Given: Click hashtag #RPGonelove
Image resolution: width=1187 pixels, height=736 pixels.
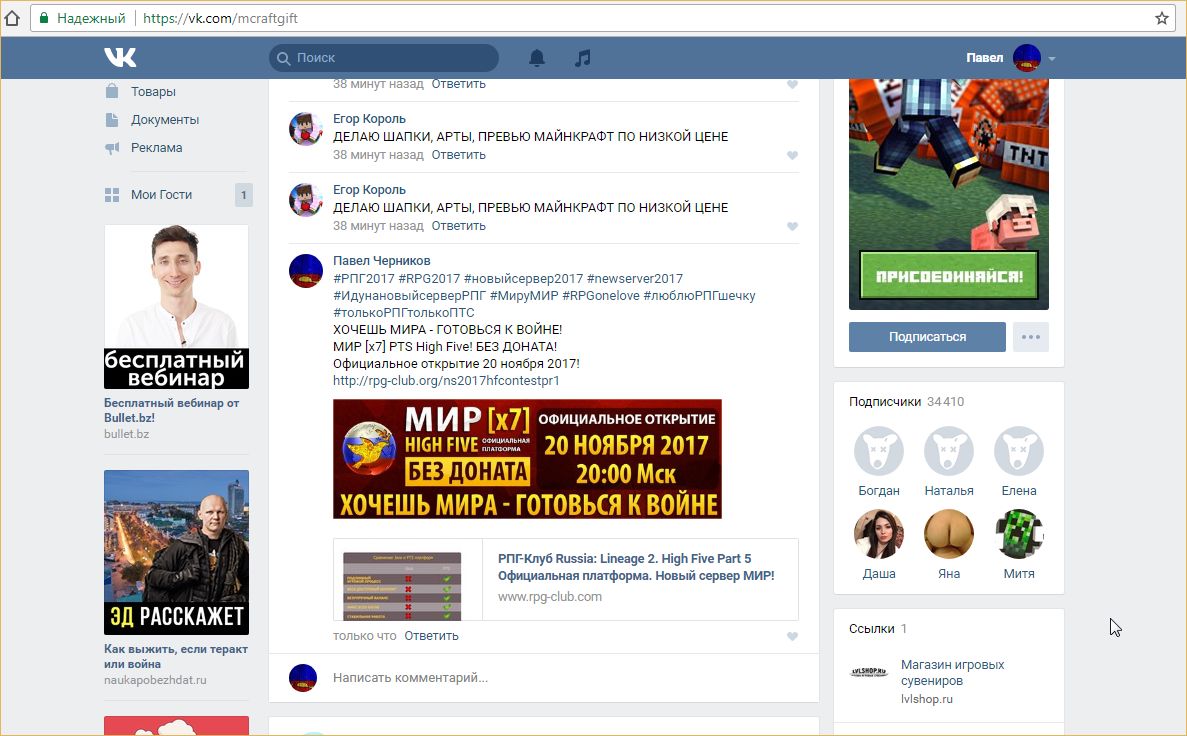Looking at the screenshot, I should coord(600,296).
